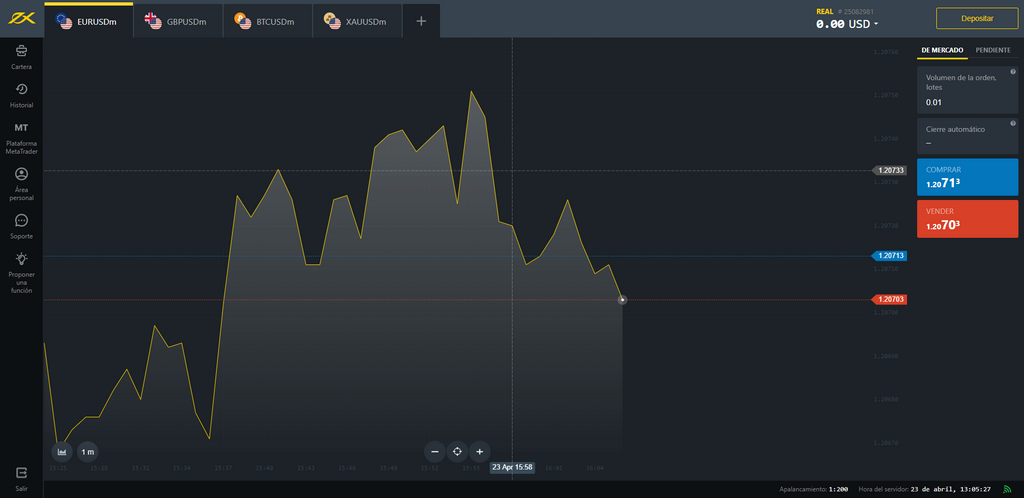Open Soporte chat bubble icon
This screenshot has width=1024, height=498.
22,220
